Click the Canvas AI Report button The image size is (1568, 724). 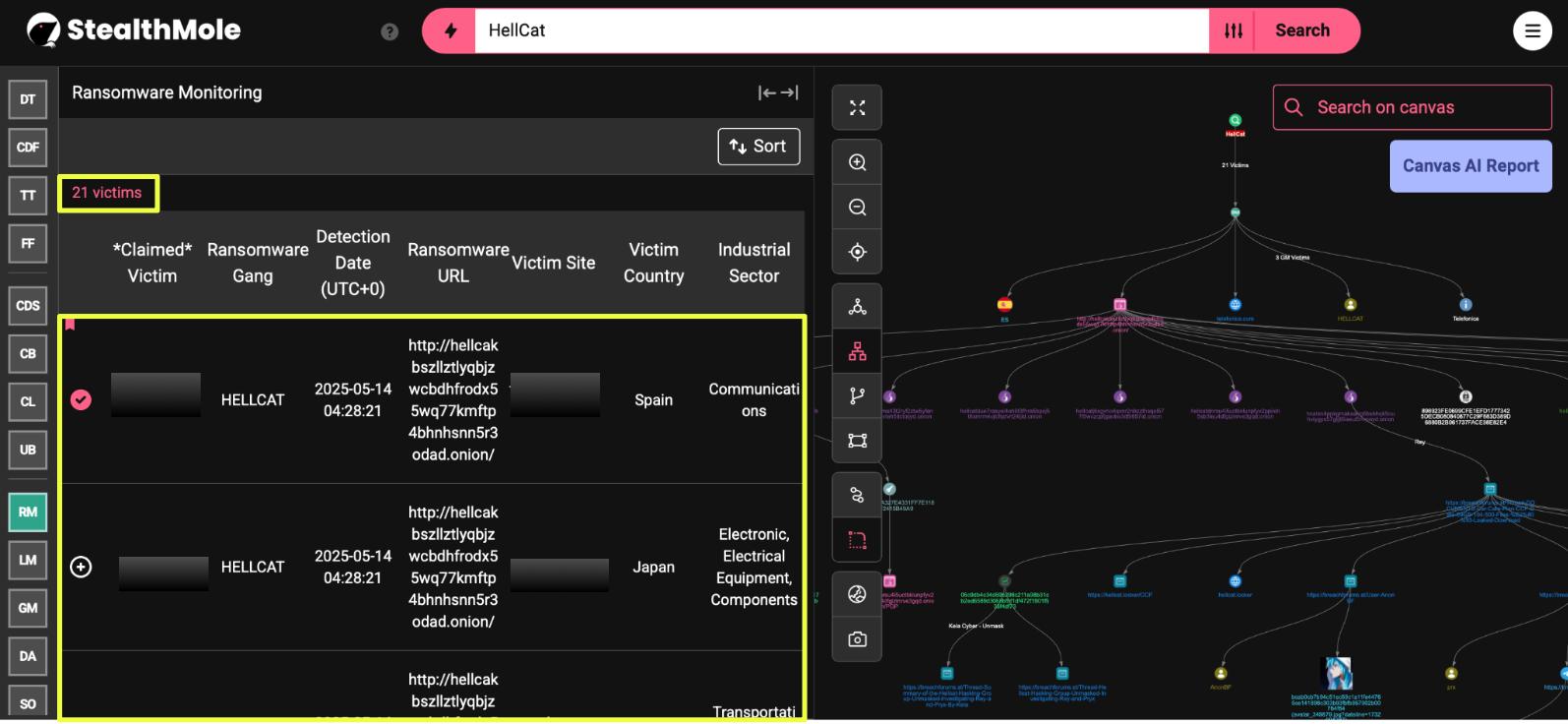tap(1470, 166)
